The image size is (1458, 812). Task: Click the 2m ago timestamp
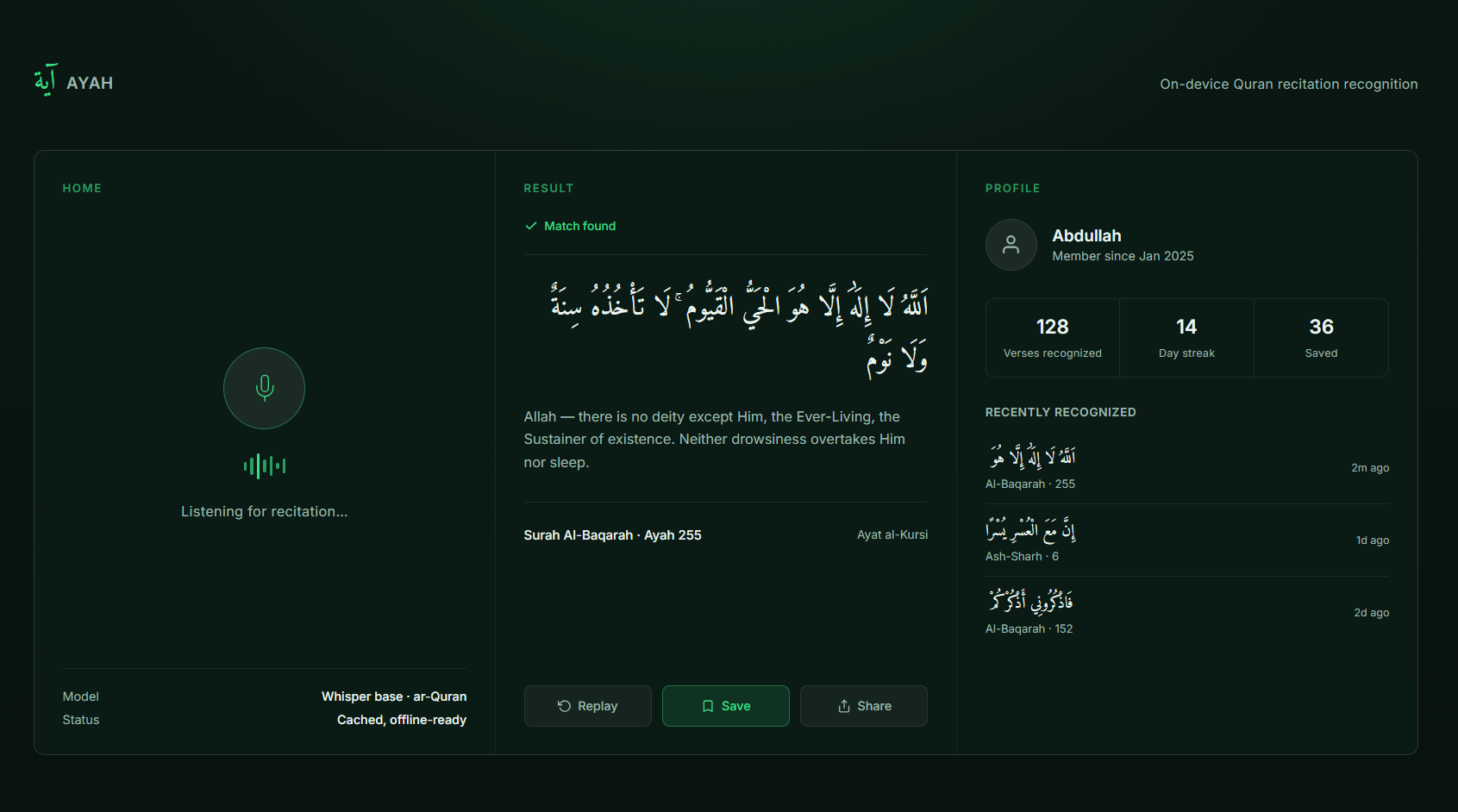coord(1370,468)
